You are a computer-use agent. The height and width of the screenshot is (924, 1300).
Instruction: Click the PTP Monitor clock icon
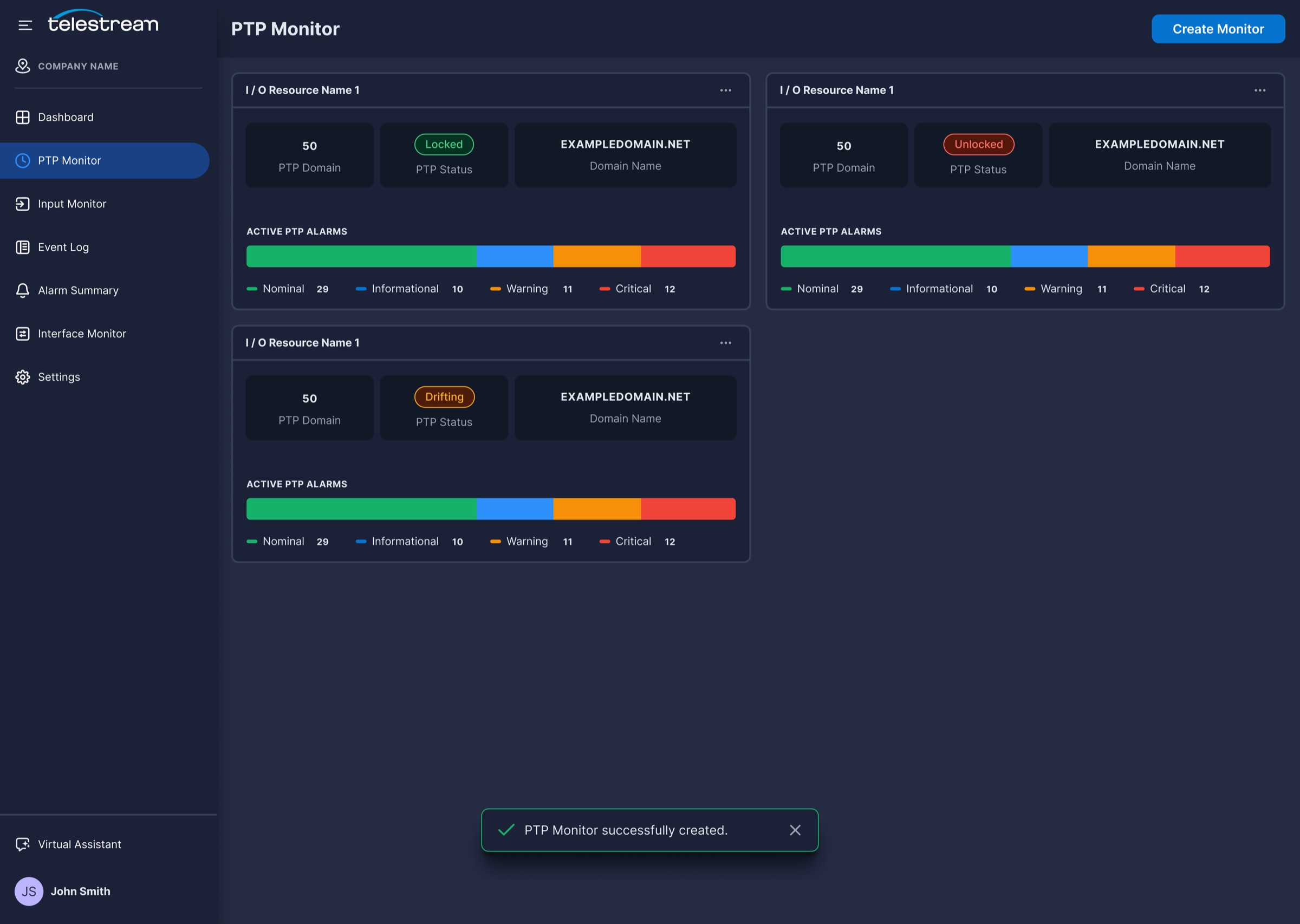click(x=22, y=160)
